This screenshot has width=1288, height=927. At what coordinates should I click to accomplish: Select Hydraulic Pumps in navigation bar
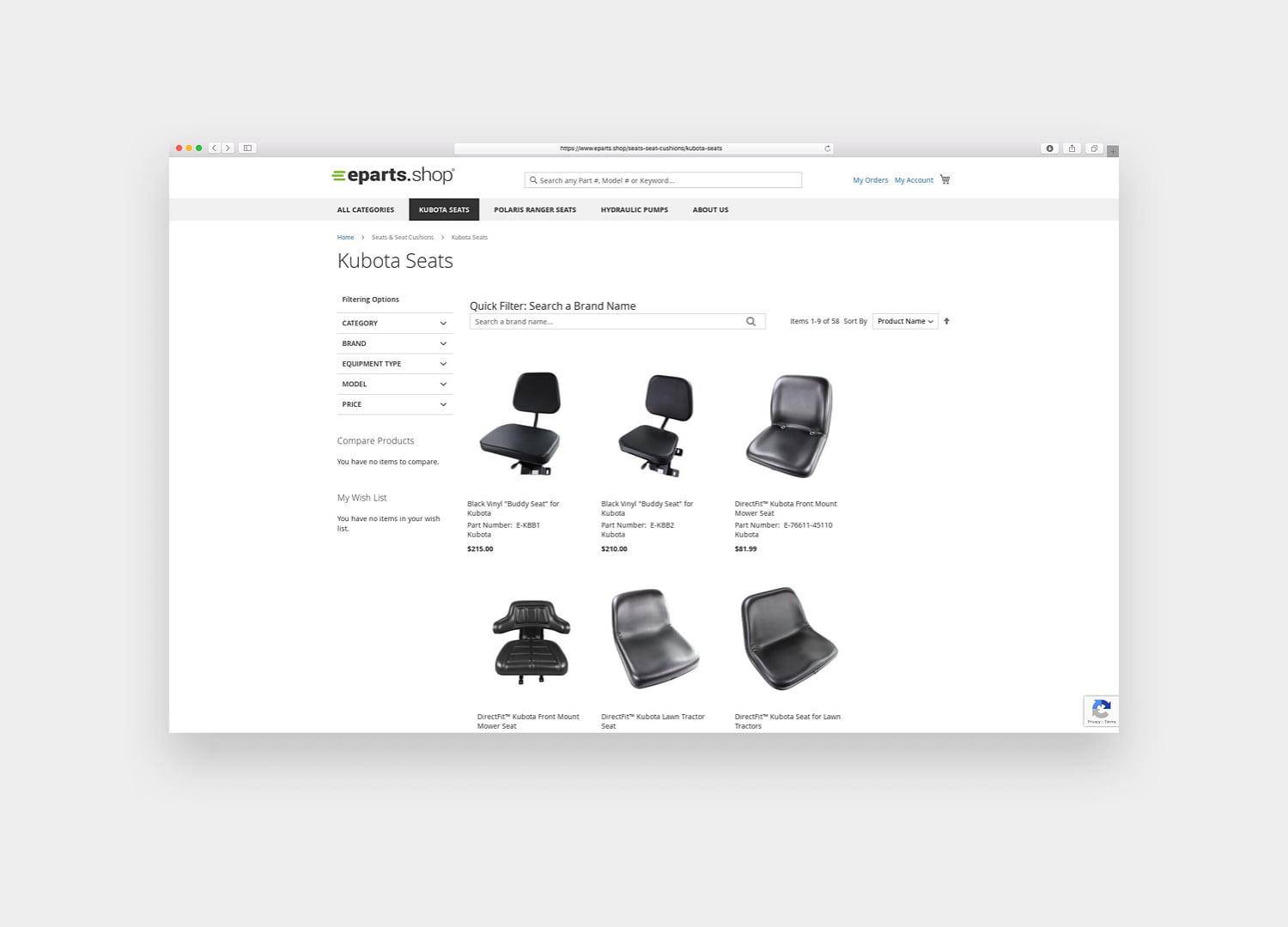click(x=634, y=209)
